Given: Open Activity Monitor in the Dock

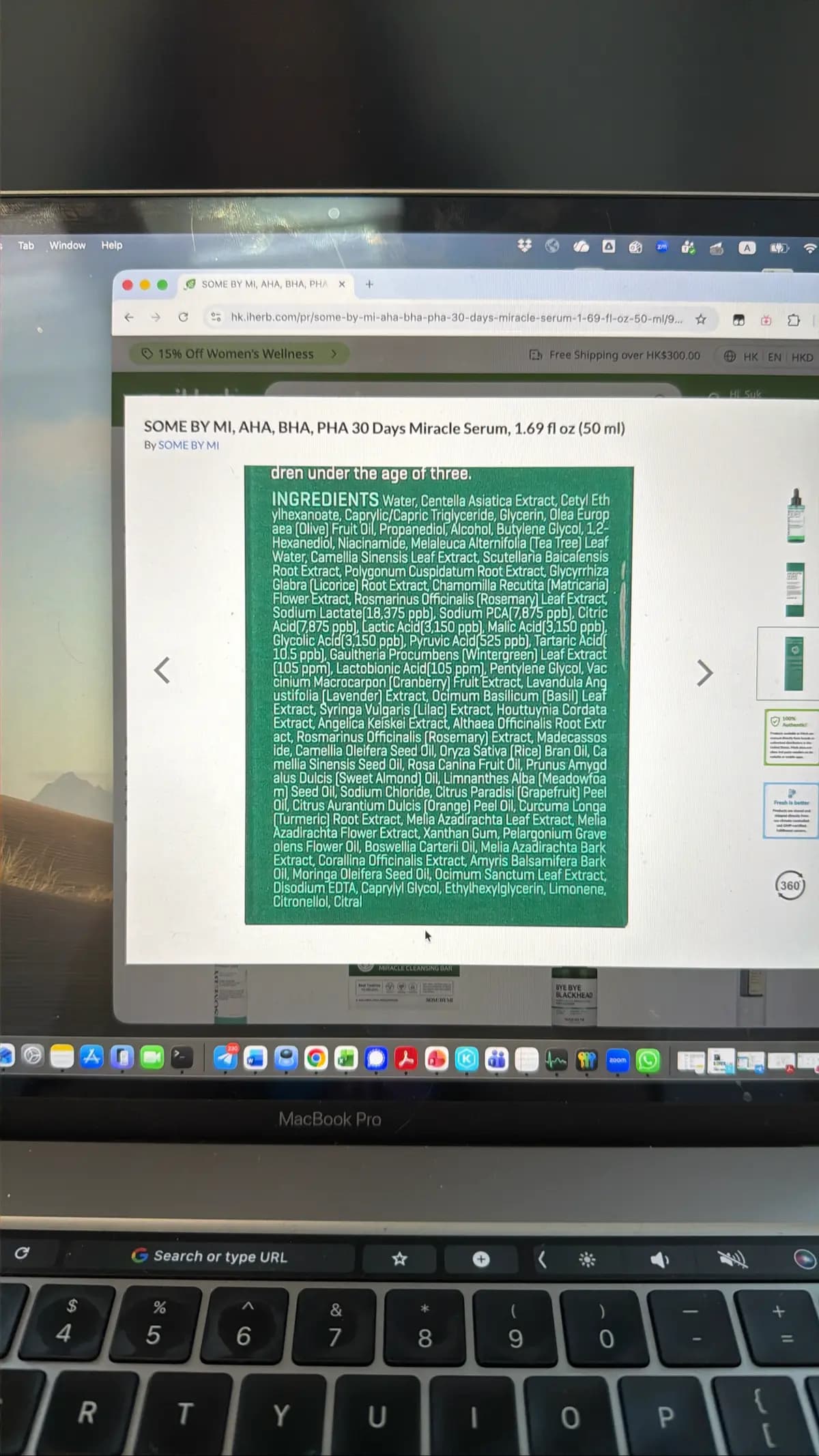Looking at the screenshot, I should tap(557, 1060).
